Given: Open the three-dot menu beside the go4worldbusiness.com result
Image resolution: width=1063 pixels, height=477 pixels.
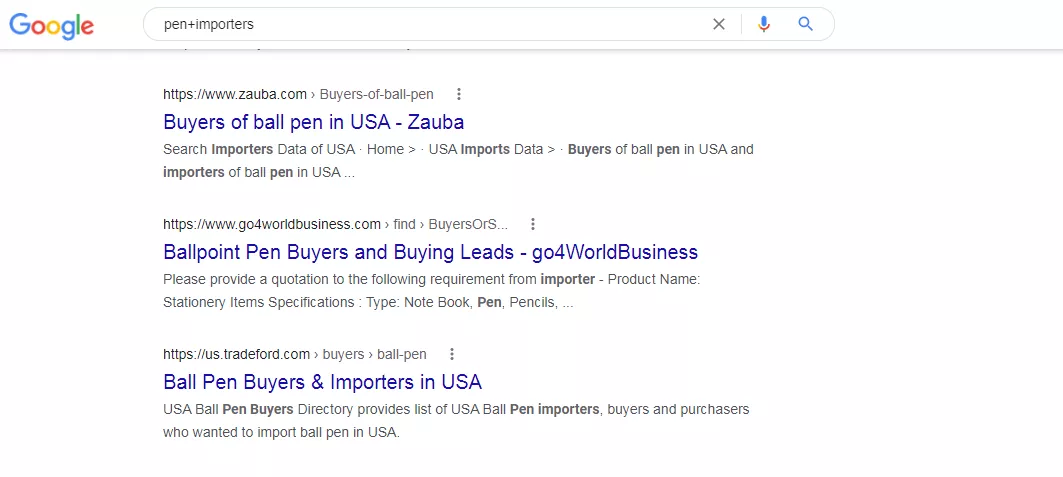Looking at the screenshot, I should [533, 224].
